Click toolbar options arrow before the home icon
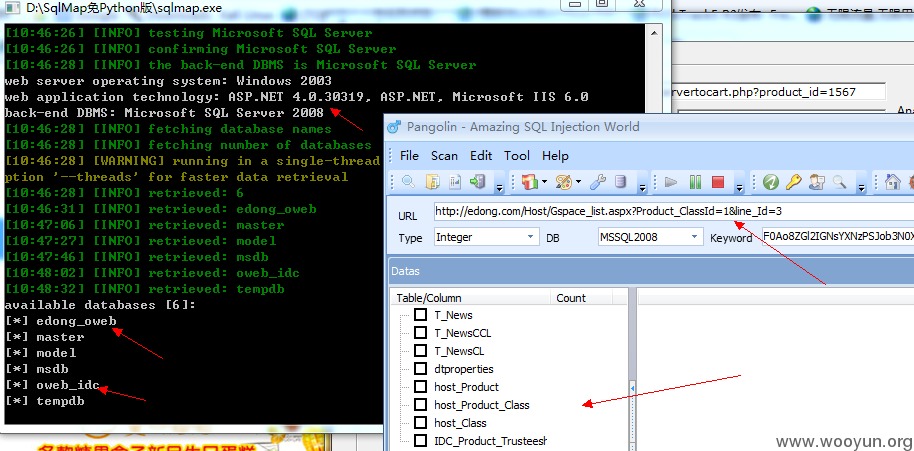Viewport: 914px width, 451px height. pyautogui.click(x=861, y=188)
